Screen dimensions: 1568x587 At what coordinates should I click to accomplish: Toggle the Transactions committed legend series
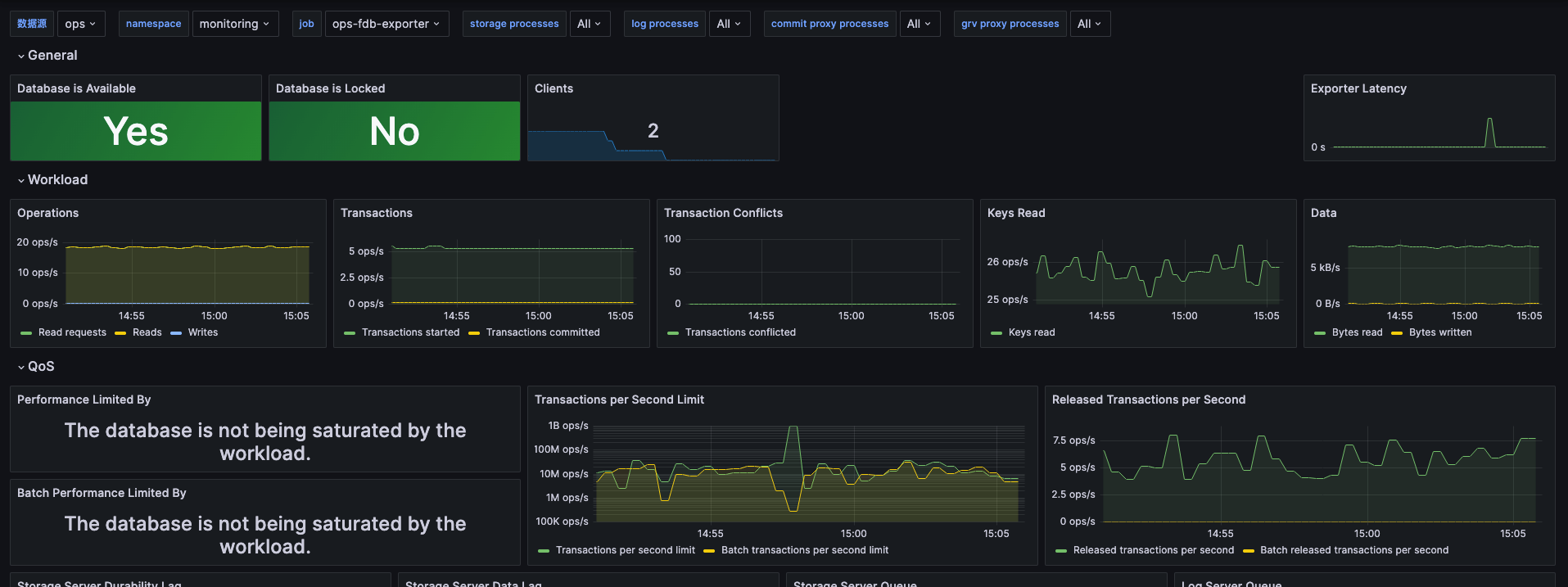click(542, 332)
